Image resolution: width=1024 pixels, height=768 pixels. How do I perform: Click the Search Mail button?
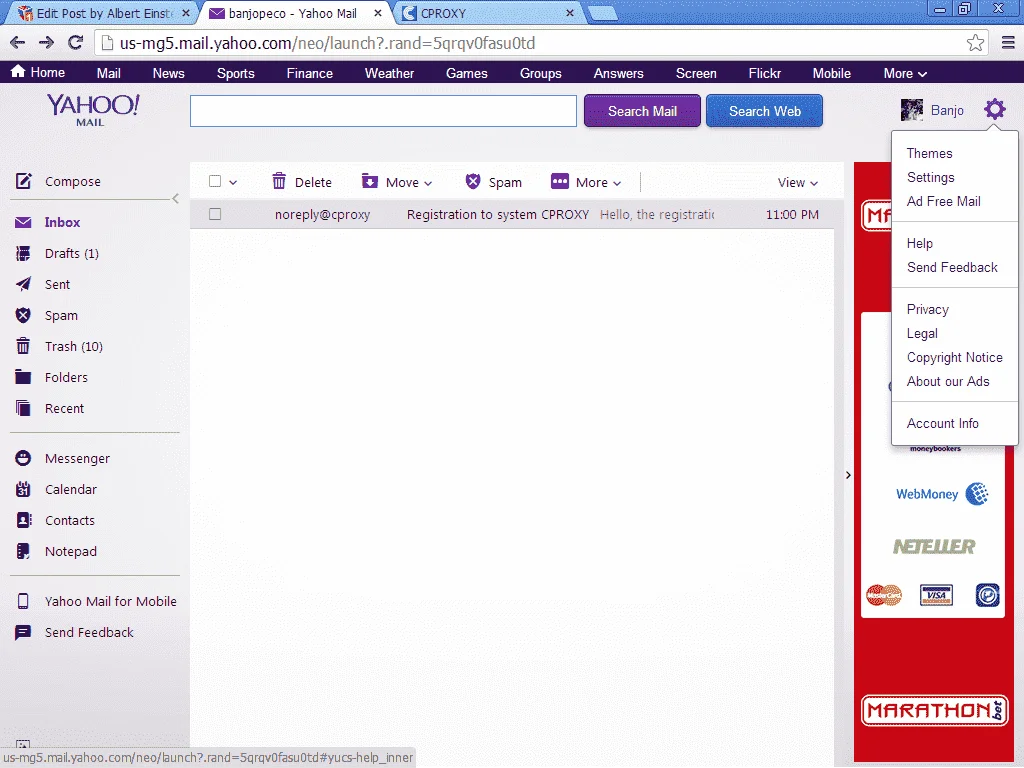(x=642, y=111)
